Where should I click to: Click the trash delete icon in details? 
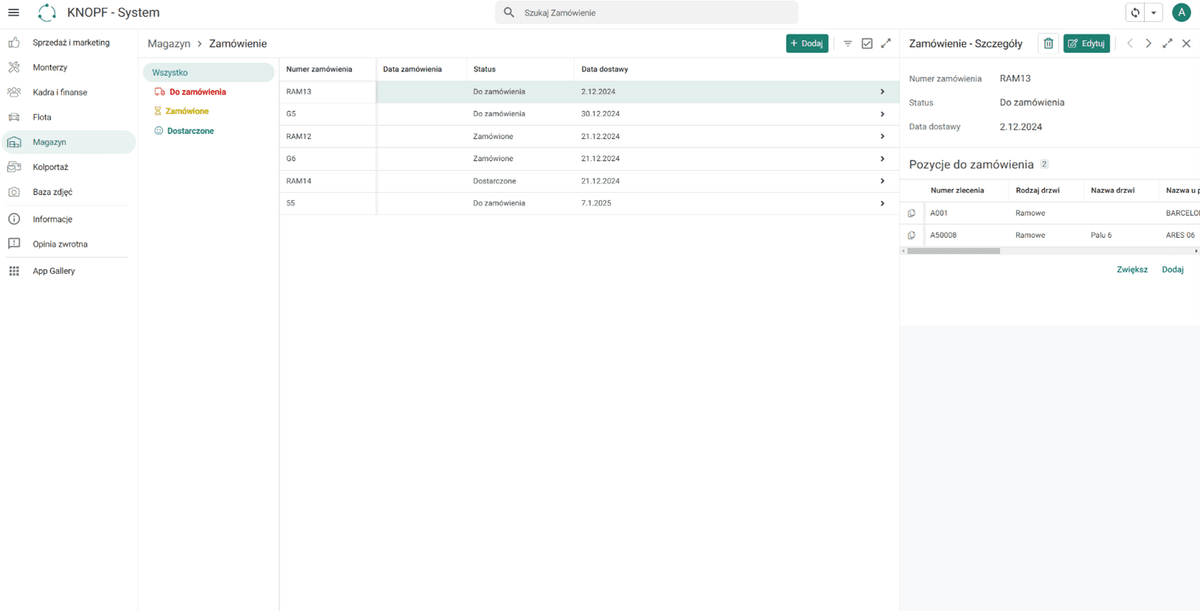point(1048,43)
